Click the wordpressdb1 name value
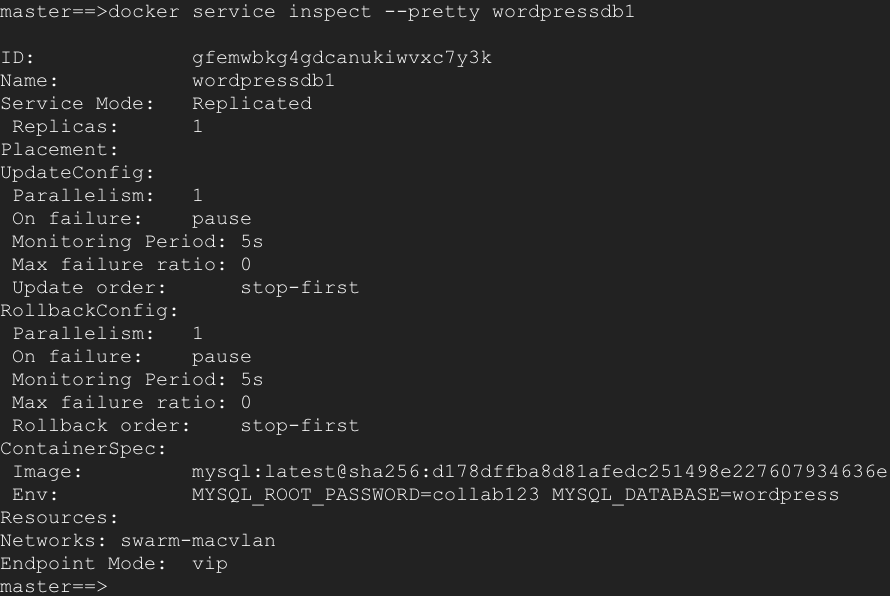The image size is (890, 596). 263,81
